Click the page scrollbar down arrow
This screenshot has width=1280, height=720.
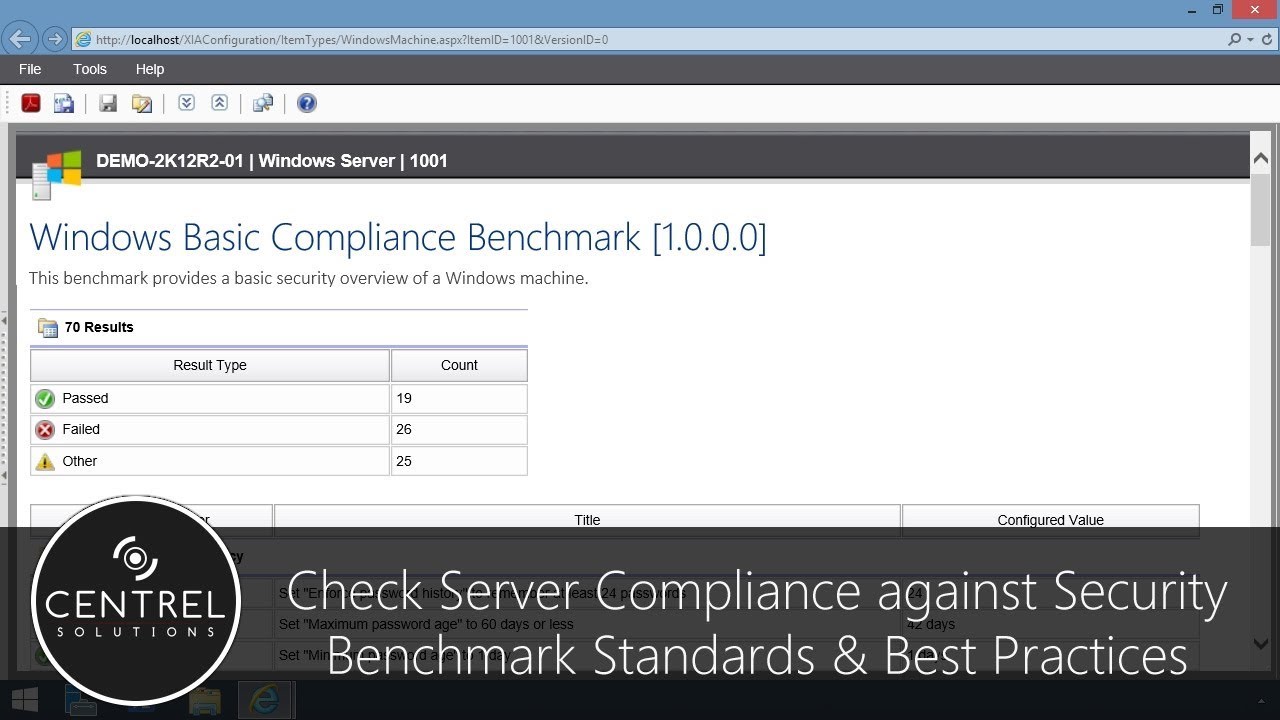pos(1260,643)
